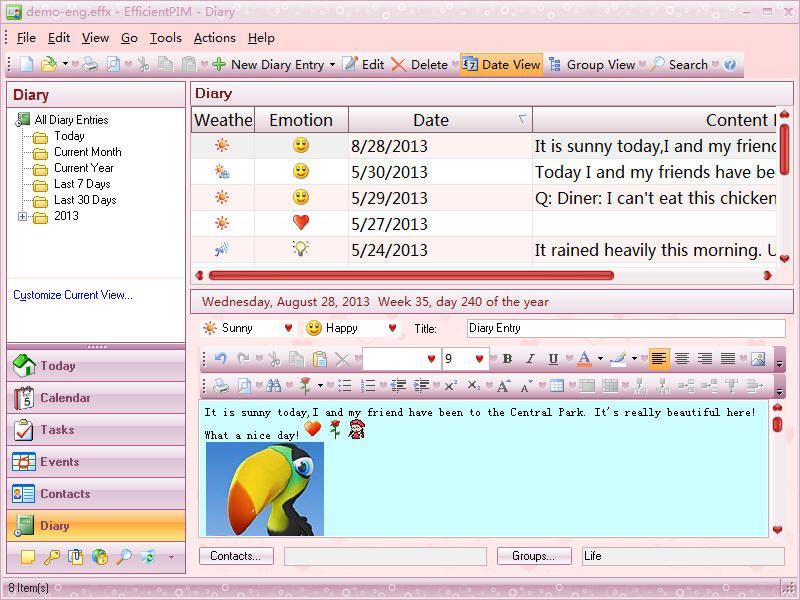
Task: Grow font size with the large A icon
Action: [x=503, y=386]
